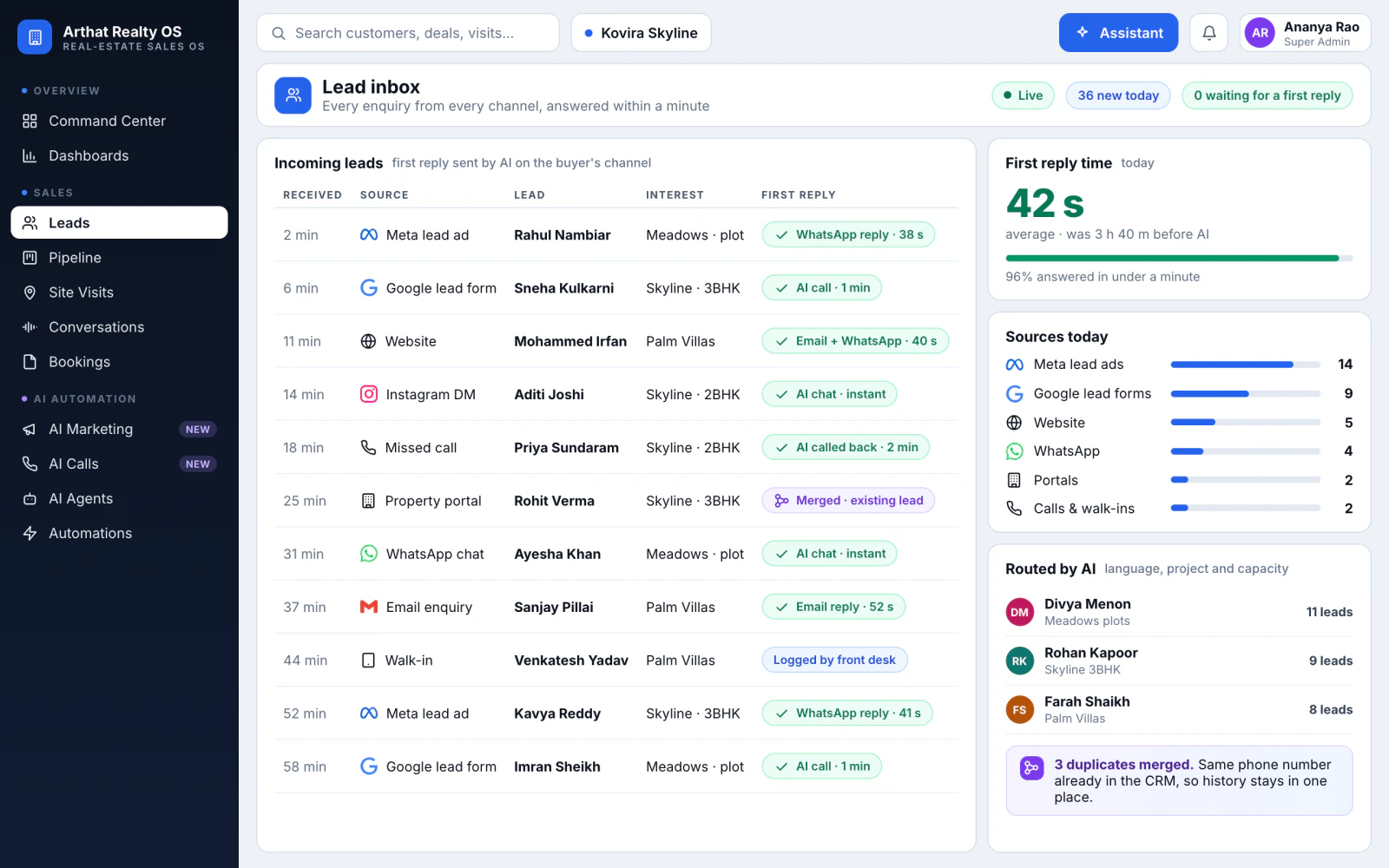The image size is (1389, 868).
Task: Open Ananya Rao account menu
Action: (1306, 33)
